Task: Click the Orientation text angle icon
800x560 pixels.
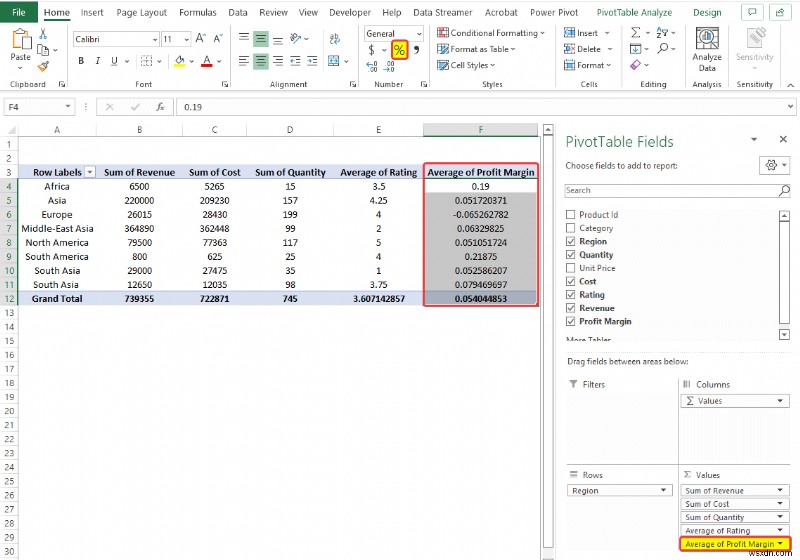Action: click(x=295, y=38)
